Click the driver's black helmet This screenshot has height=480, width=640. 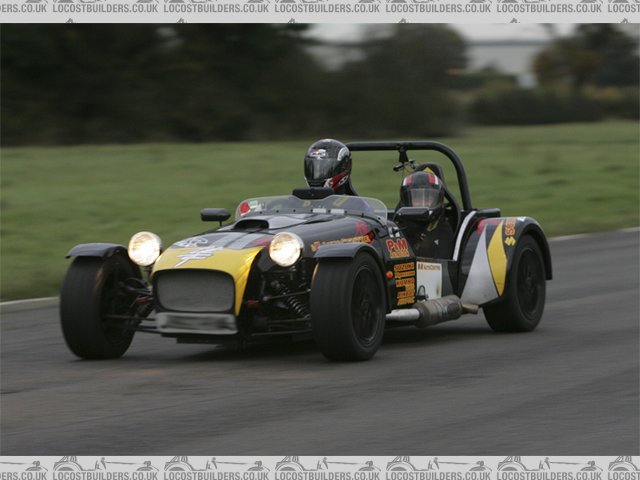327,164
